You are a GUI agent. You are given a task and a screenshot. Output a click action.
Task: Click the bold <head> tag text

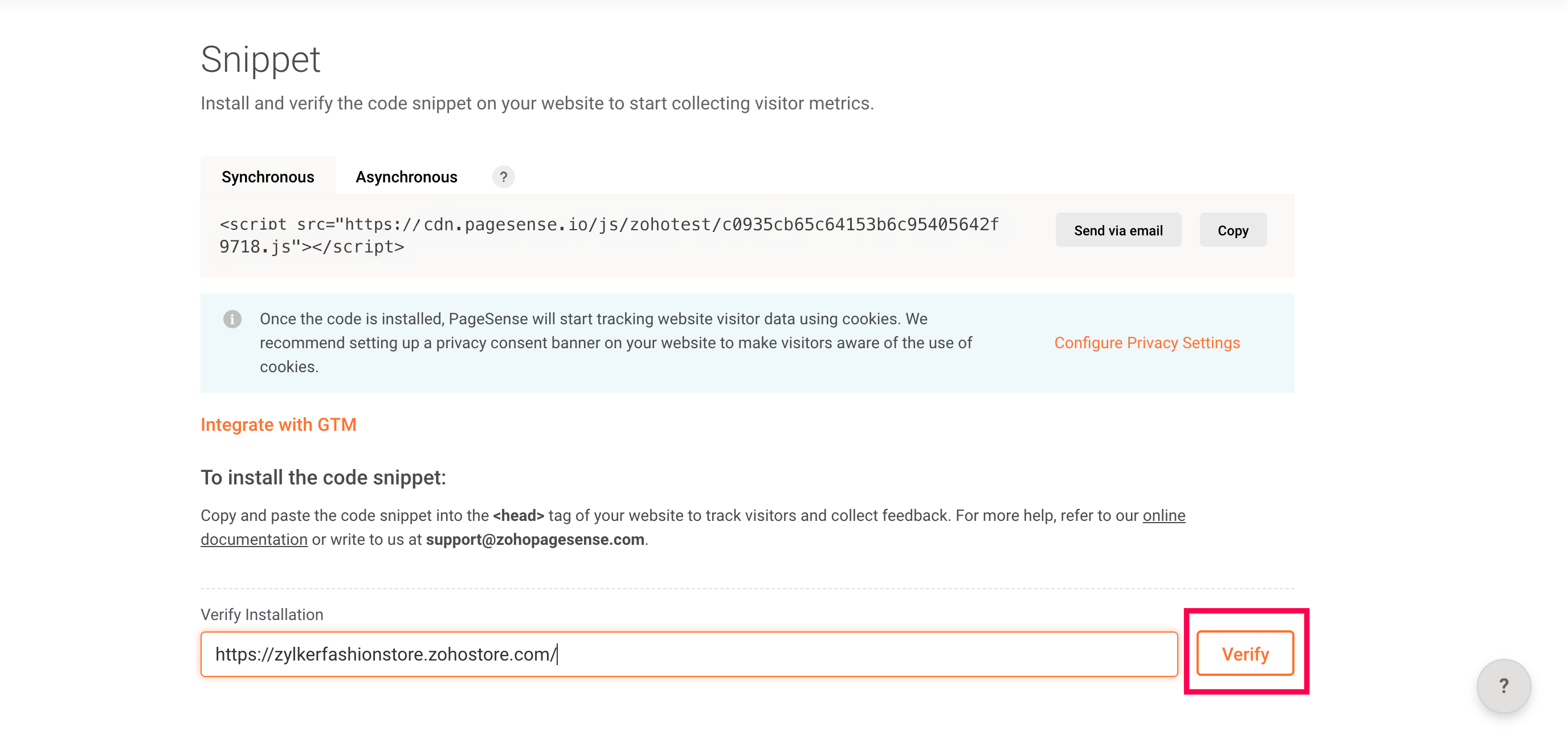tap(518, 516)
